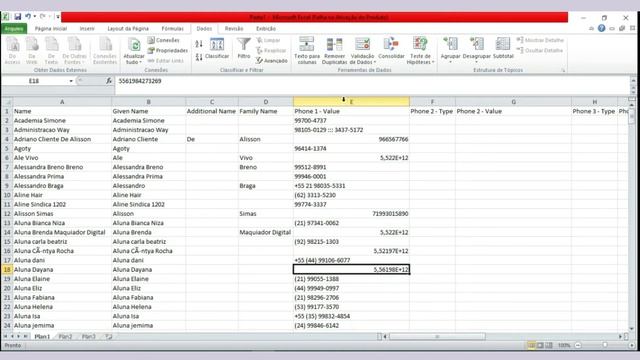
Task: Click the Da Web import icon
Action: (x=32, y=50)
